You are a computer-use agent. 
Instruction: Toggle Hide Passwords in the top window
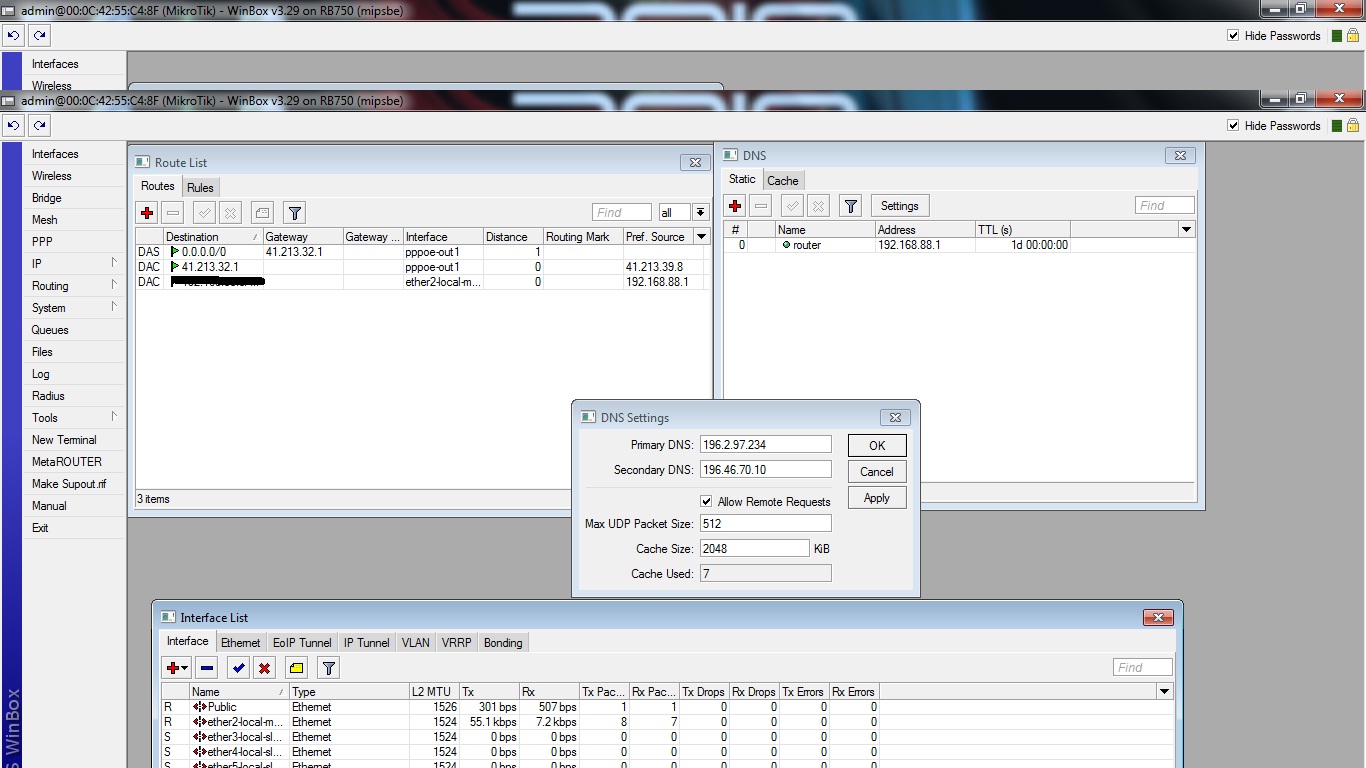click(1233, 35)
